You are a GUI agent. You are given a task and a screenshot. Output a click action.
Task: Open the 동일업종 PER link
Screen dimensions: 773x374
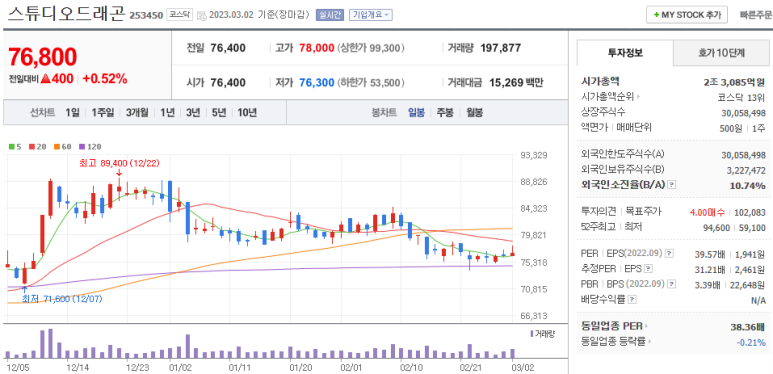pyautogui.click(x=614, y=326)
